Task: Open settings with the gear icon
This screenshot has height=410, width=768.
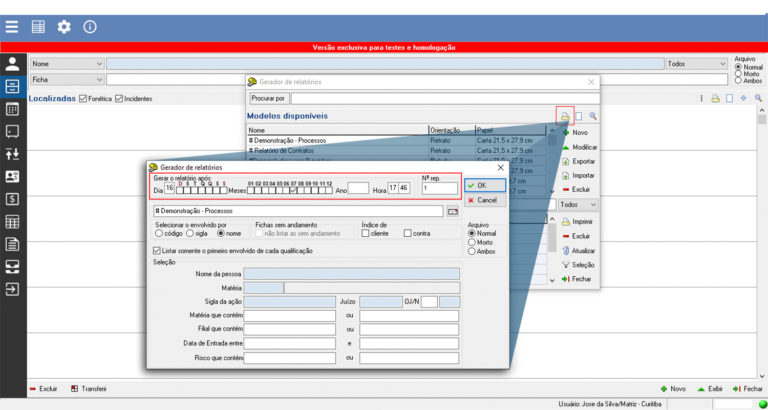Action: 64,26
